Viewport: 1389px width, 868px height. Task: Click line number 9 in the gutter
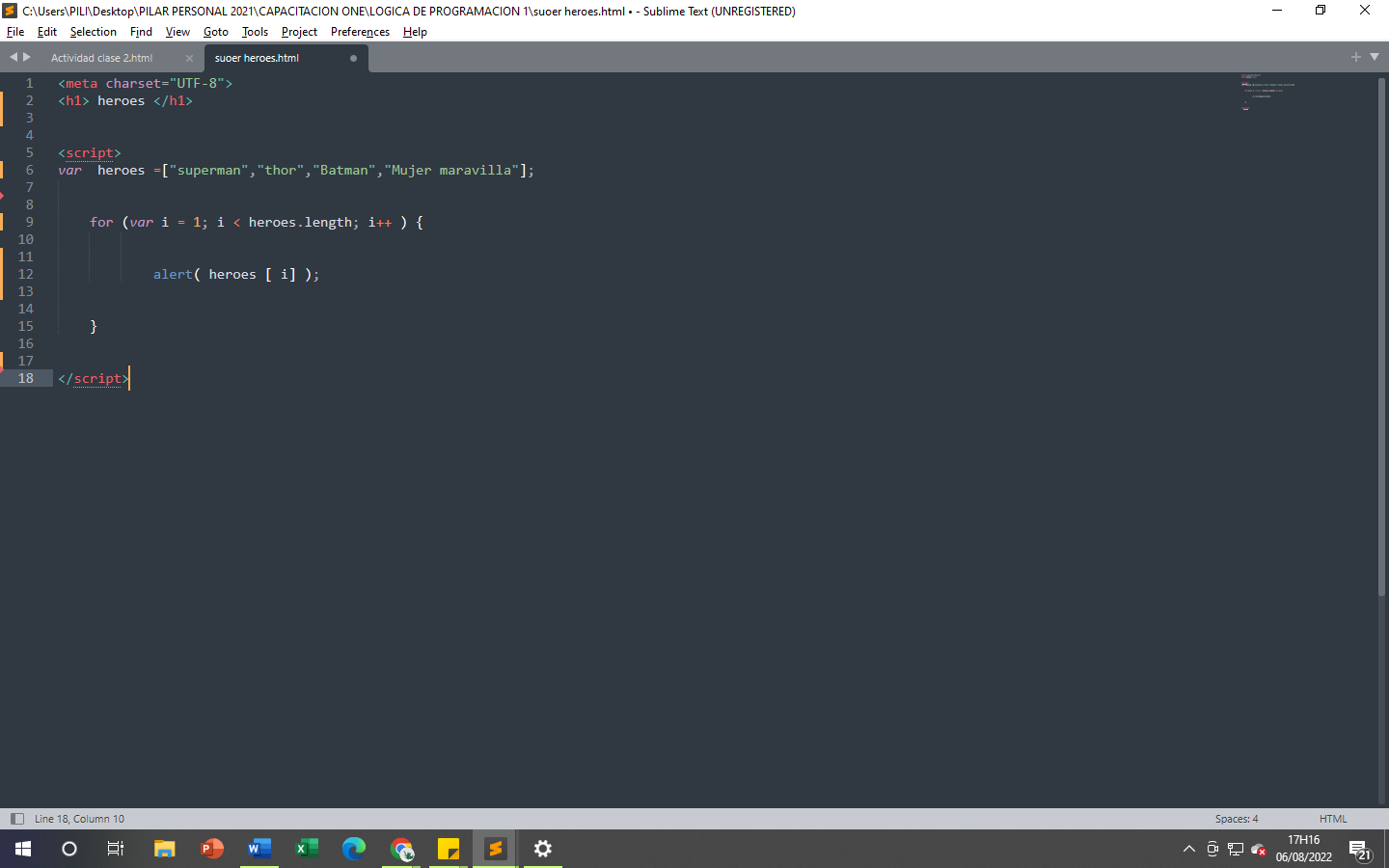tap(29, 222)
